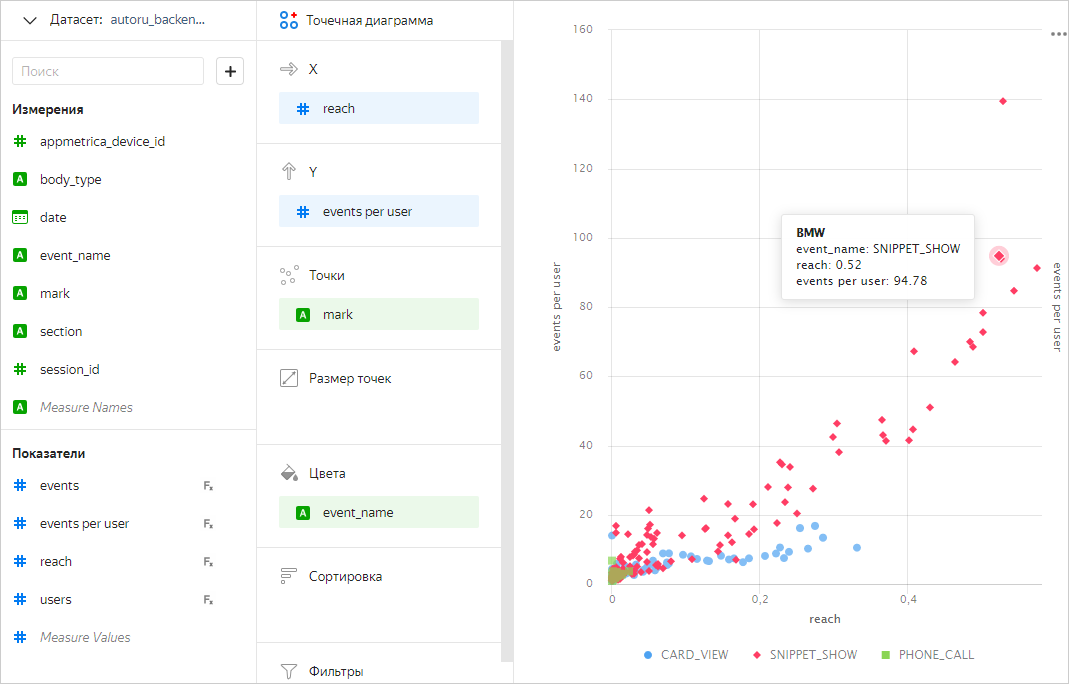
Task: Focus the field search input box
Action: pyautogui.click(x=108, y=71)
